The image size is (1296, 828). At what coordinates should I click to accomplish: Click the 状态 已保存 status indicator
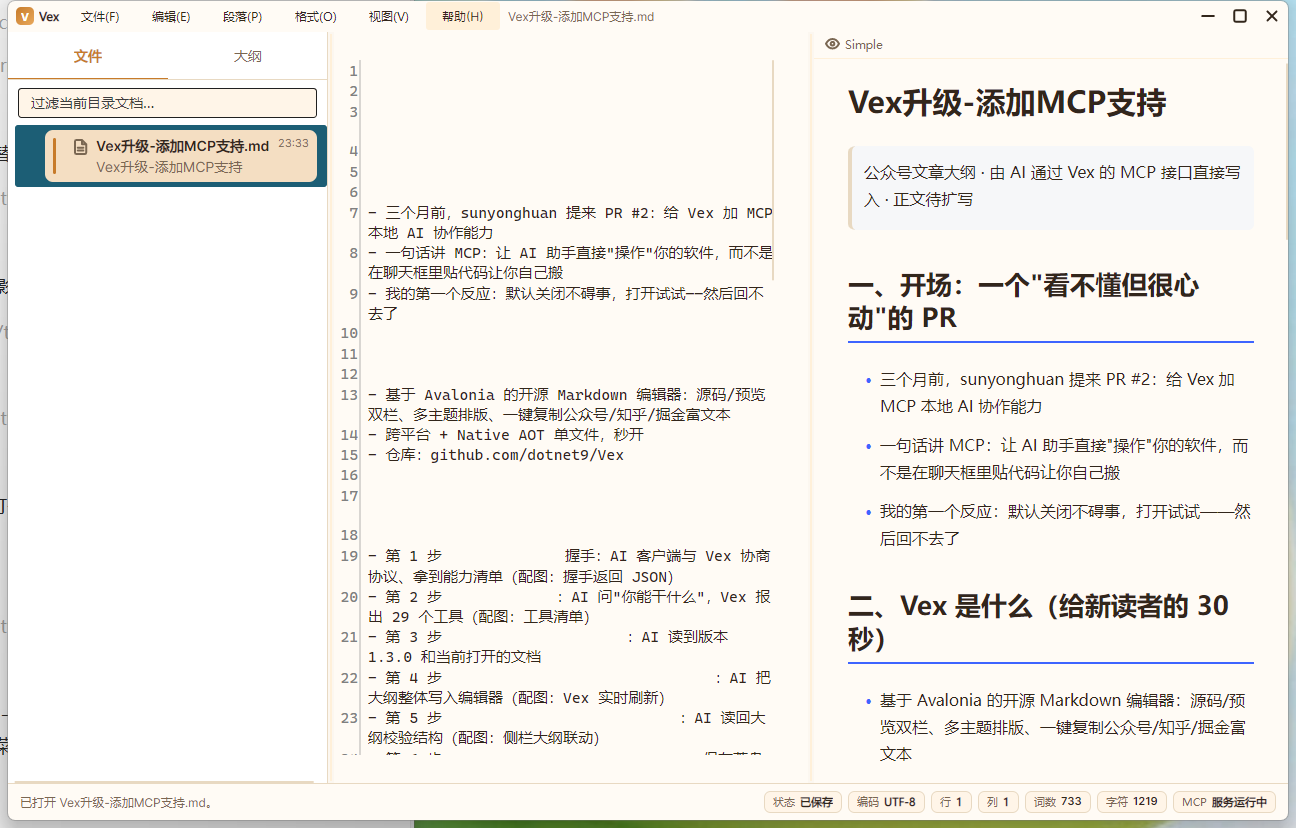[803, 802]
